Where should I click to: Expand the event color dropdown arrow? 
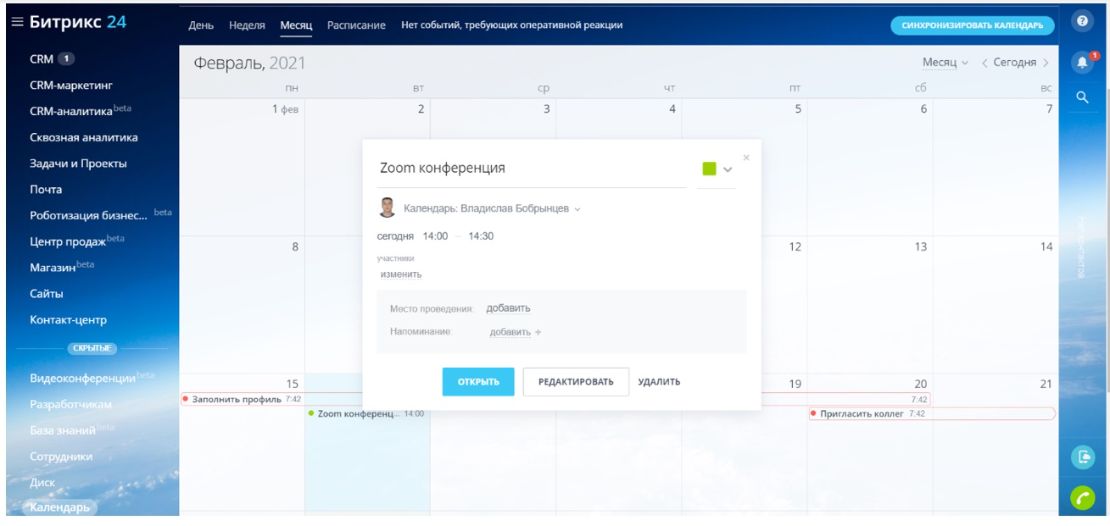pyautogui.click(x=727, y=170)
